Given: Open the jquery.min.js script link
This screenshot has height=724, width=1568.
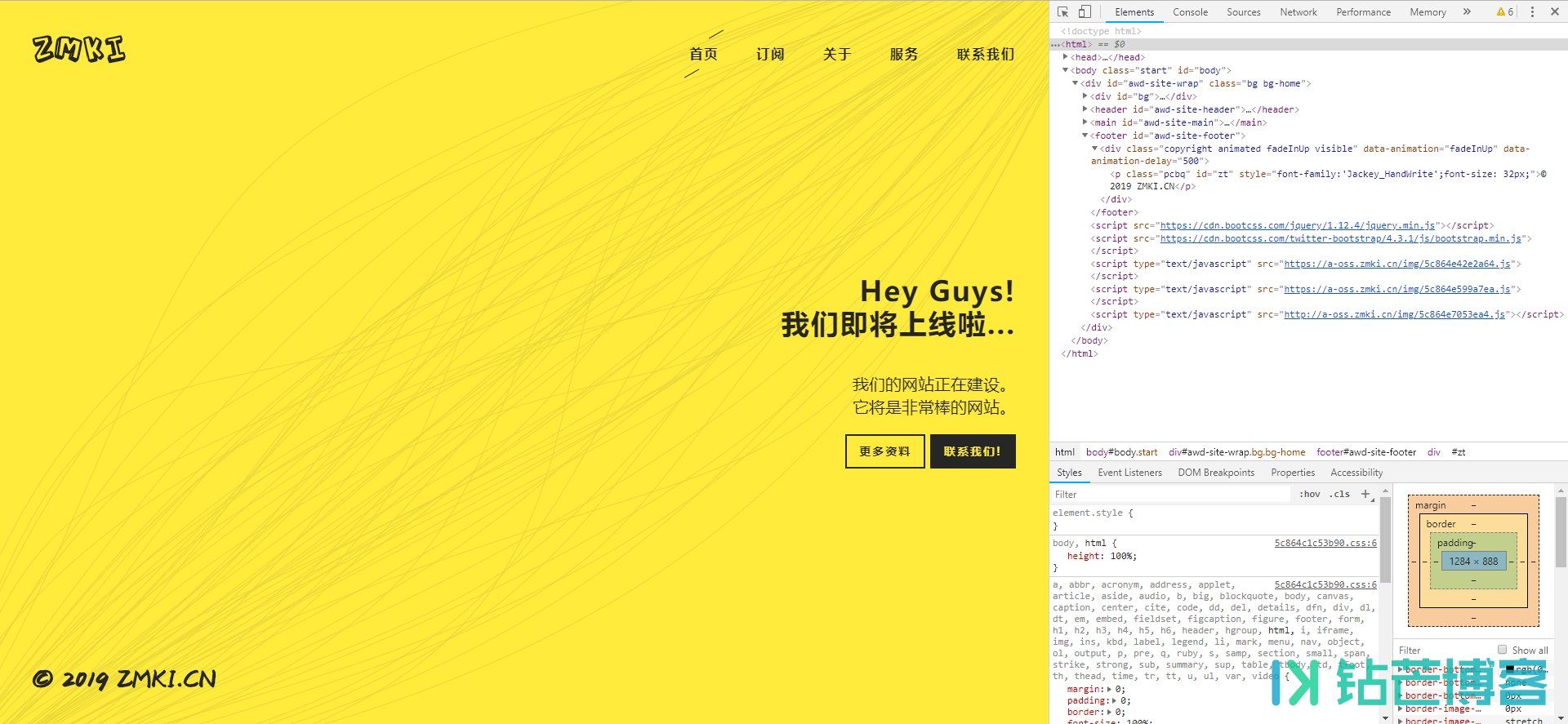Looking at the screenshot, I should 1297,225.
